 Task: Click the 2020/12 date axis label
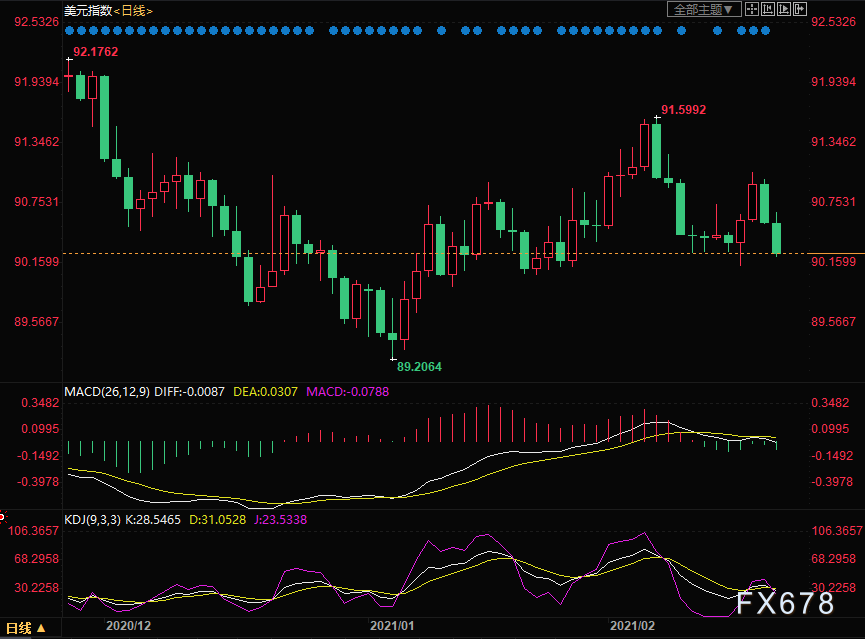[128, 626]
